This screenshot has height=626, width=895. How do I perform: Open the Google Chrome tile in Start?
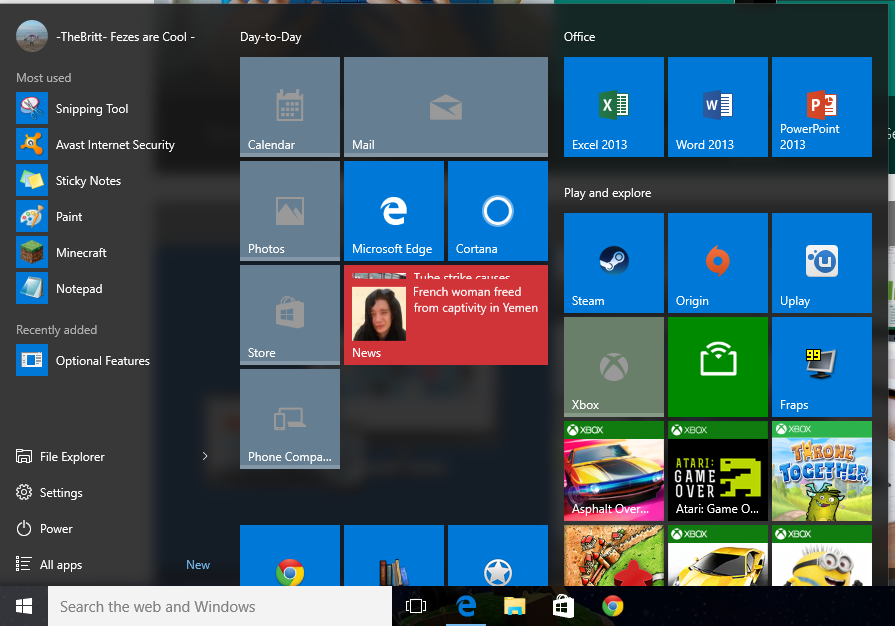pyautogui.click(x=290, y=556)
